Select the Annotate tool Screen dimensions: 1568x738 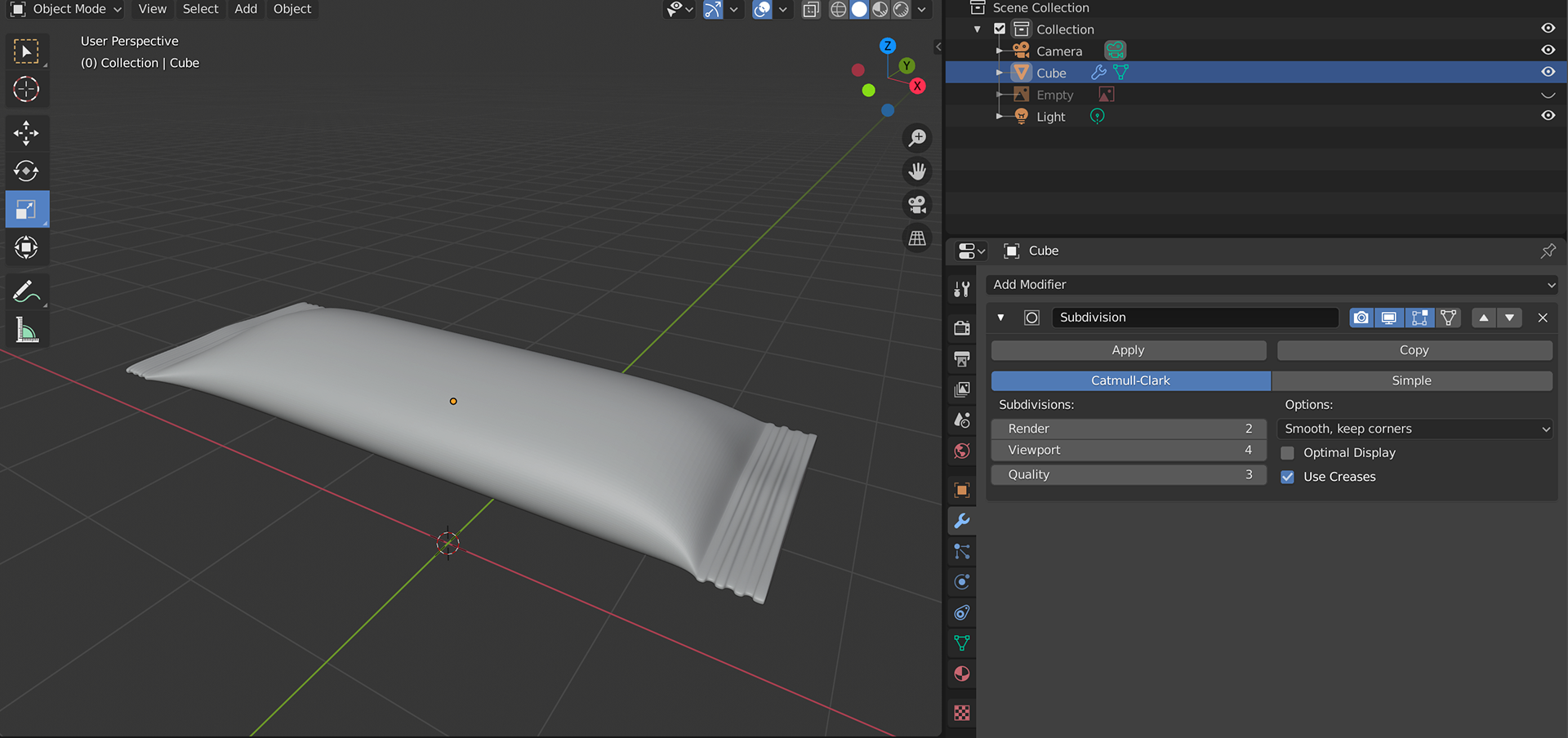click(x=27, y=291)
